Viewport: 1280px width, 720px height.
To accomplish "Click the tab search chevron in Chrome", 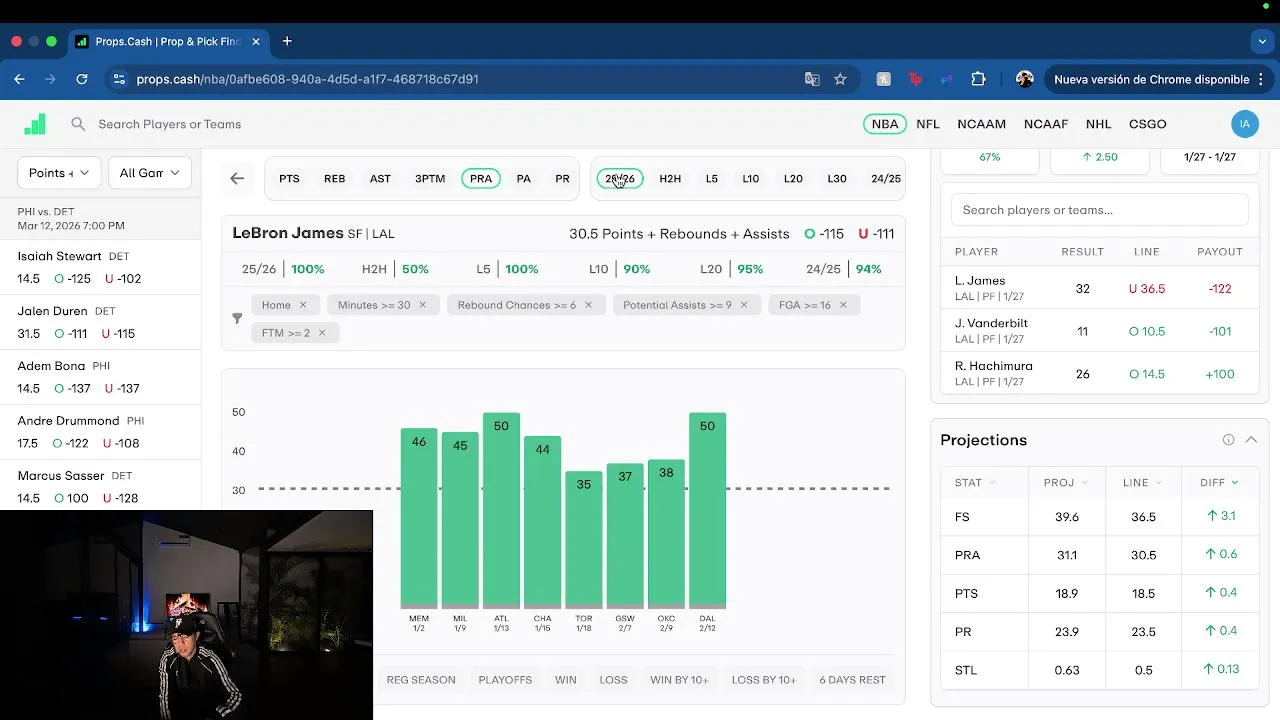I will point(1262,41).
